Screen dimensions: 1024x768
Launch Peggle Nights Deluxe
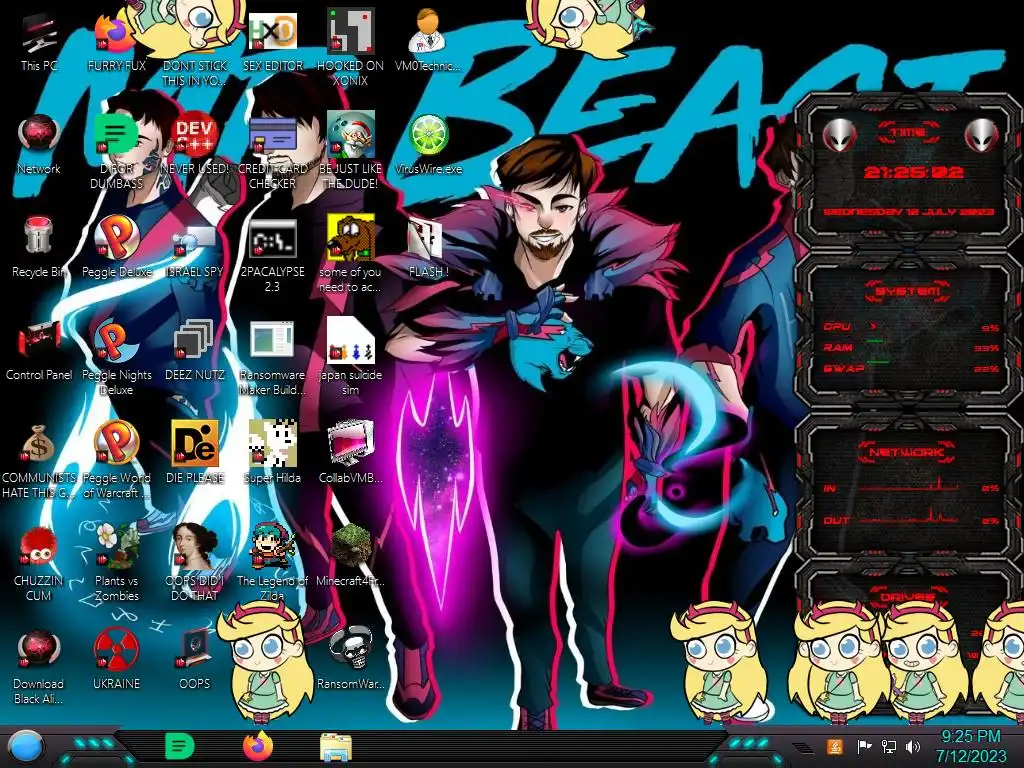click(x=116, y=358)
